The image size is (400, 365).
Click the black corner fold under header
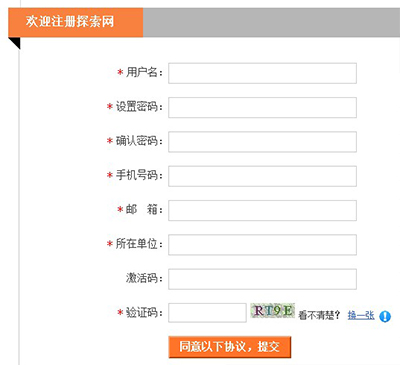coord(14,43)
